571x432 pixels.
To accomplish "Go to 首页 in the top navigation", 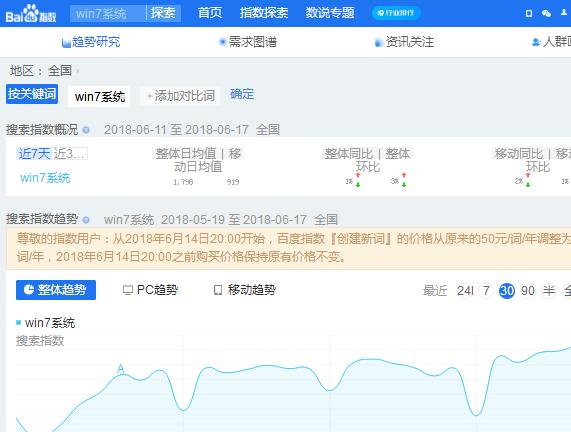I will coord(210,13).
